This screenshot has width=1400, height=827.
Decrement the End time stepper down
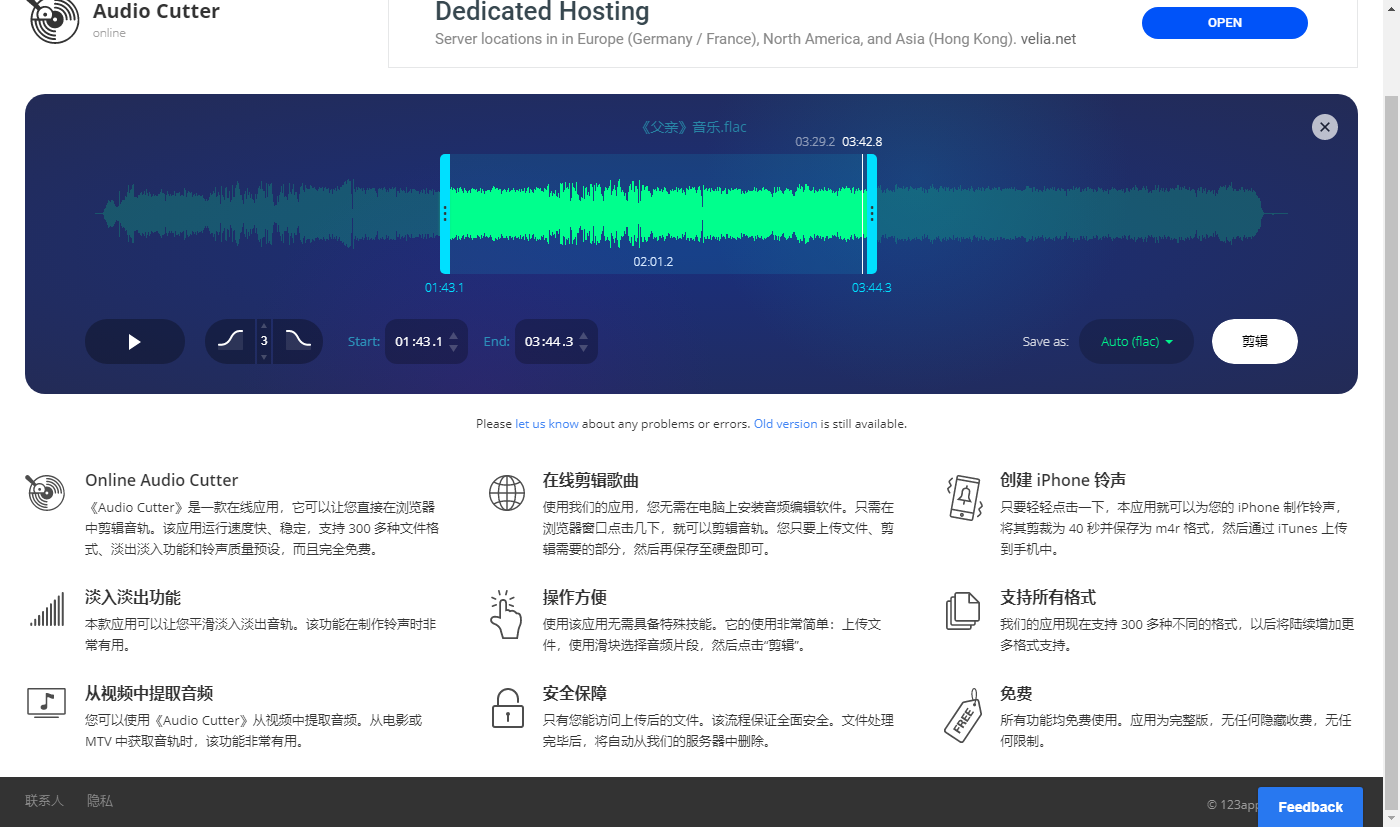(x=584, y=349)
